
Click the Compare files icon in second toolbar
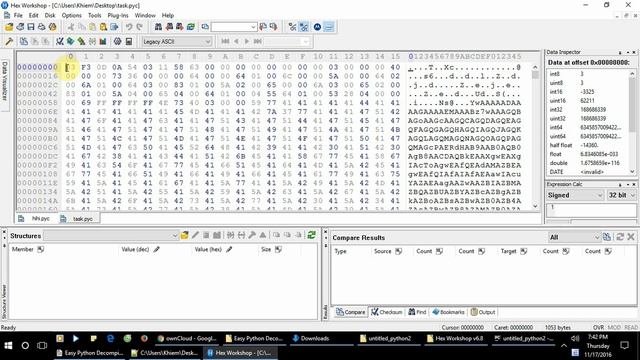point(24,41)
